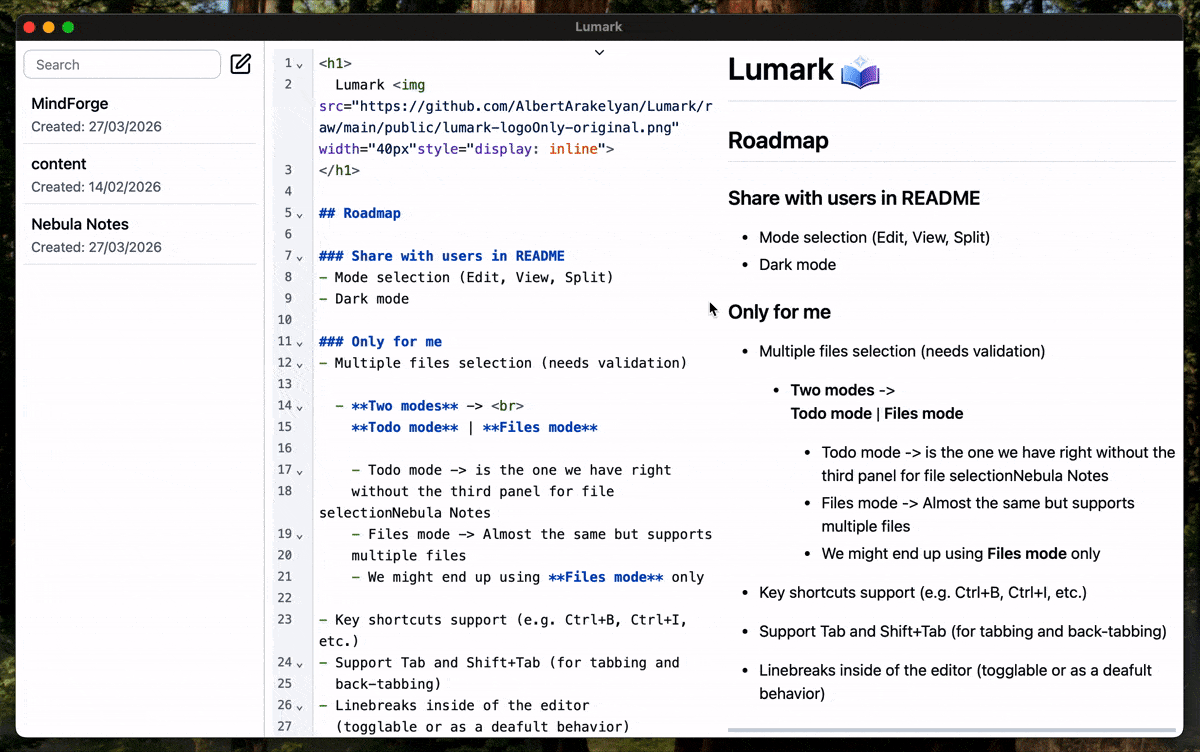This screenshot has width=1200, height=752.
Task: Fold the Files mode item at line 19
Action: tap(299, 535)
